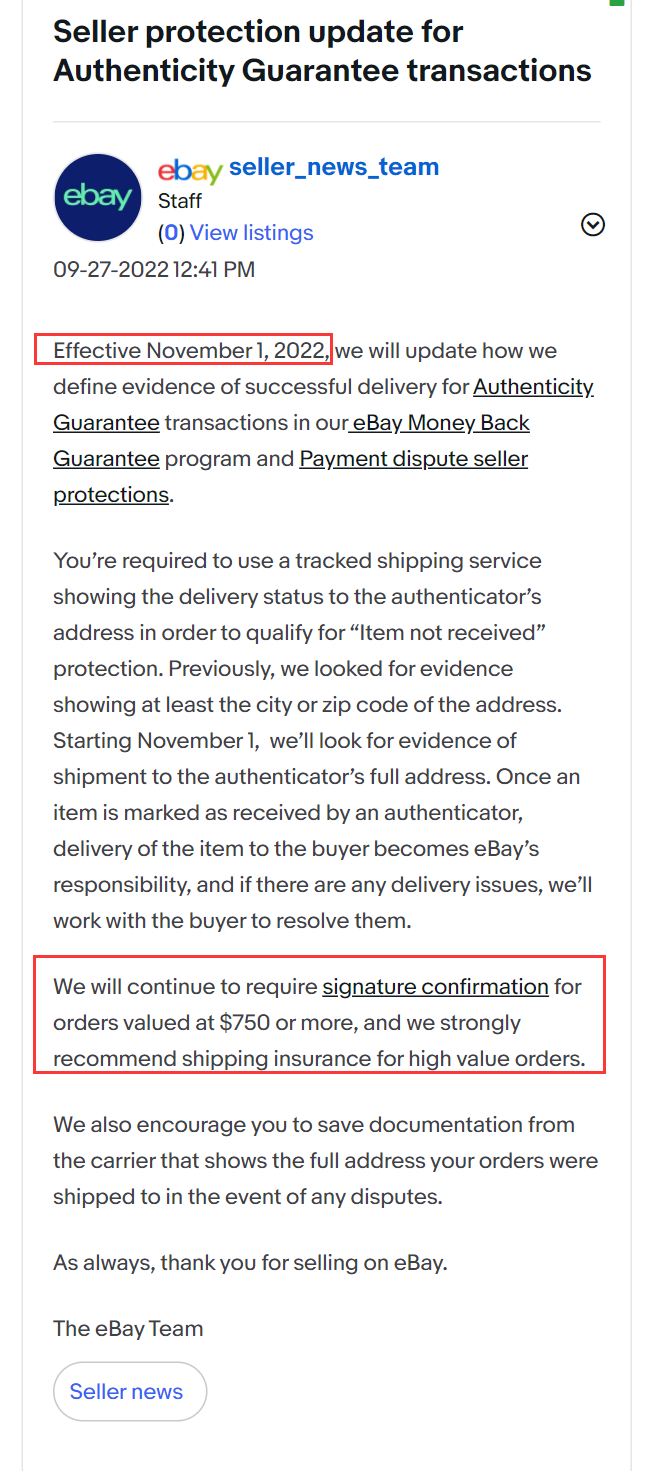Click the As always, thank you line
The image size is (655, 1471).
[x=250, y=1263]
